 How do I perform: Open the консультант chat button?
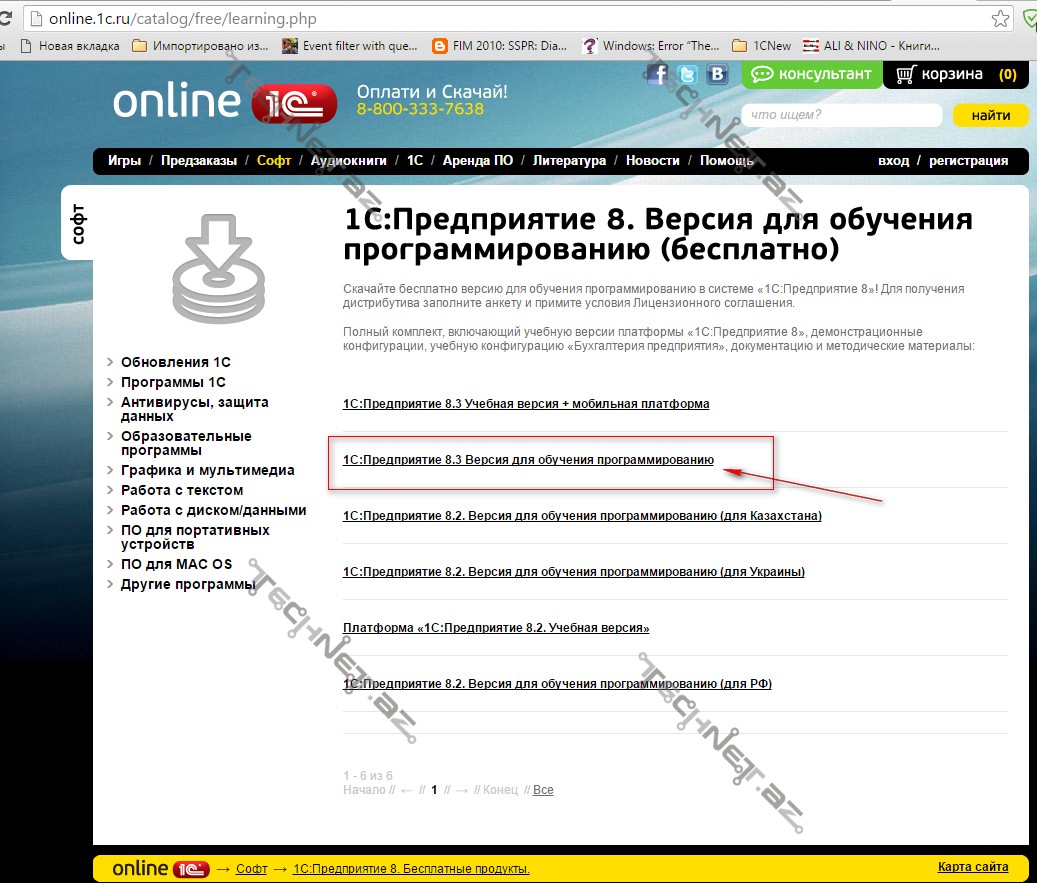tap(813, 74)
